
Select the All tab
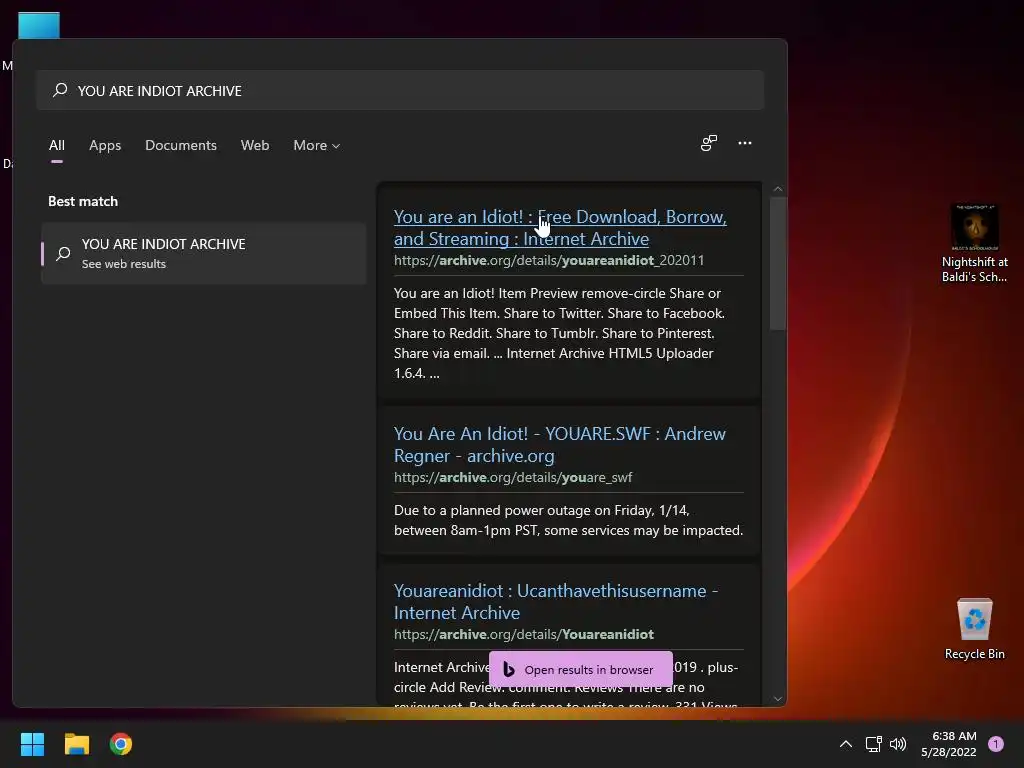(x=57, y=145)
